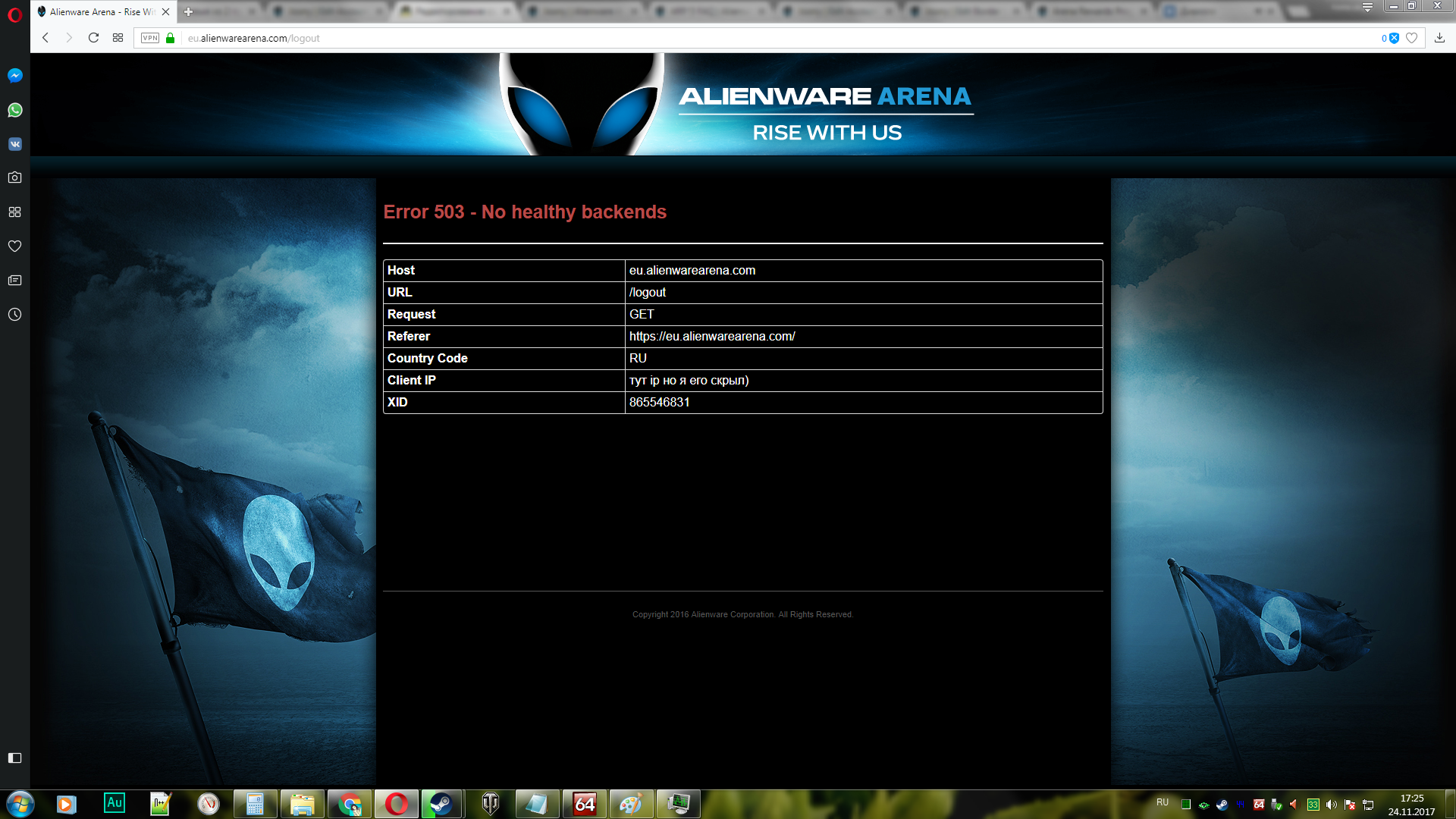Switch to Google Chrome on taskbar
The width and height of the screenshot is (1456, 819).
click(x=350, y=804)
